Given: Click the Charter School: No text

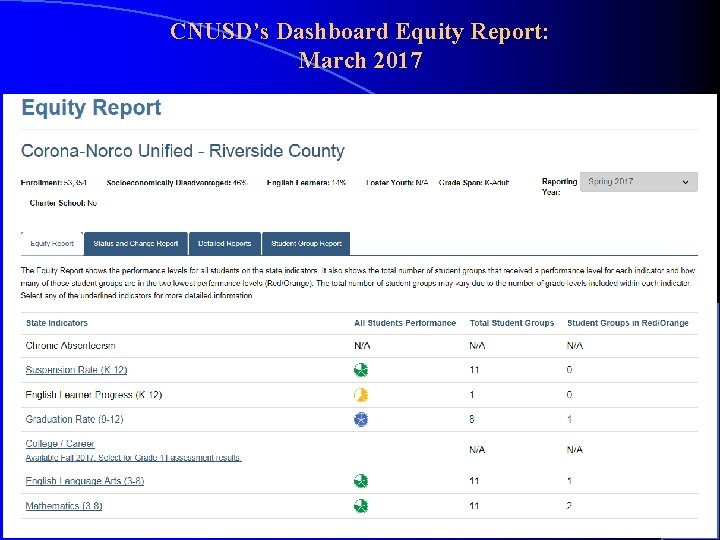Looking at the screenshot, I should 63,203.
